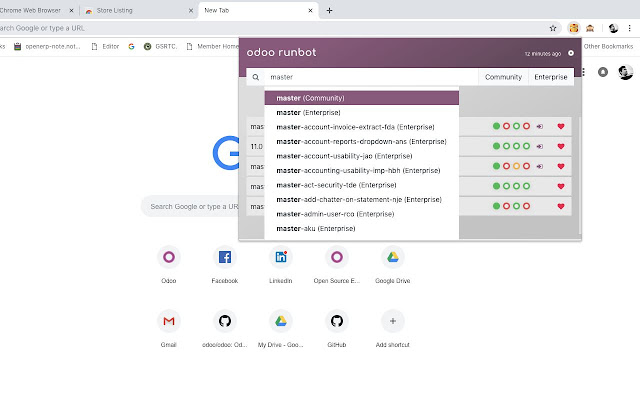Open the Google Drive shortcut tile
Image resolution: width=640 pixels, height=400 pixels.
pos(393,257)
